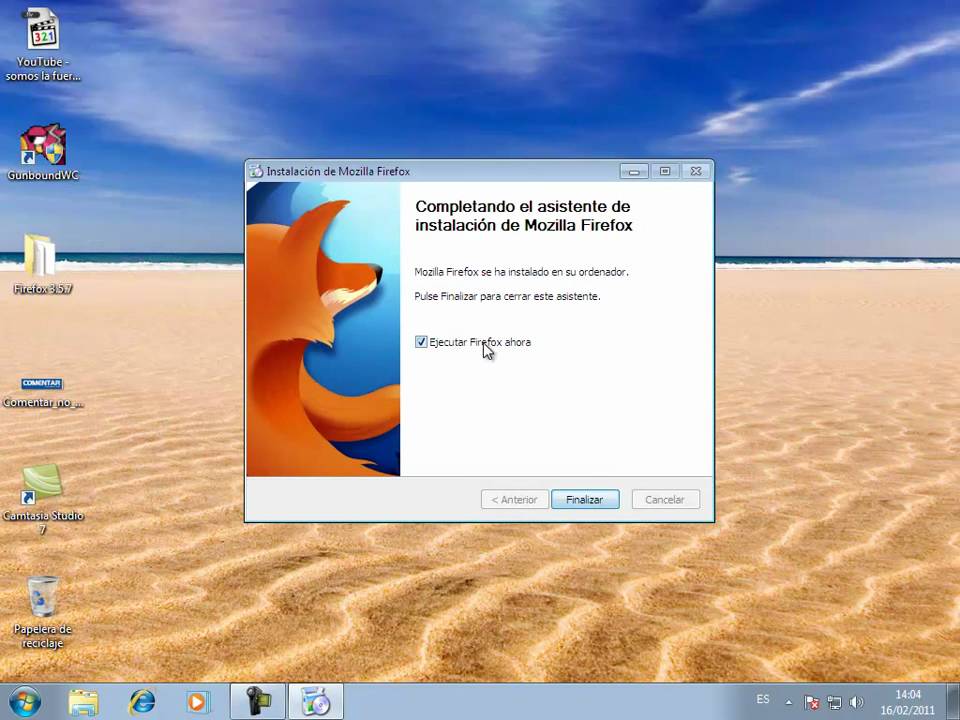Click the Completando el asistente heading
The height and width of the screenshot is (720, 960).
pos(523,216)
